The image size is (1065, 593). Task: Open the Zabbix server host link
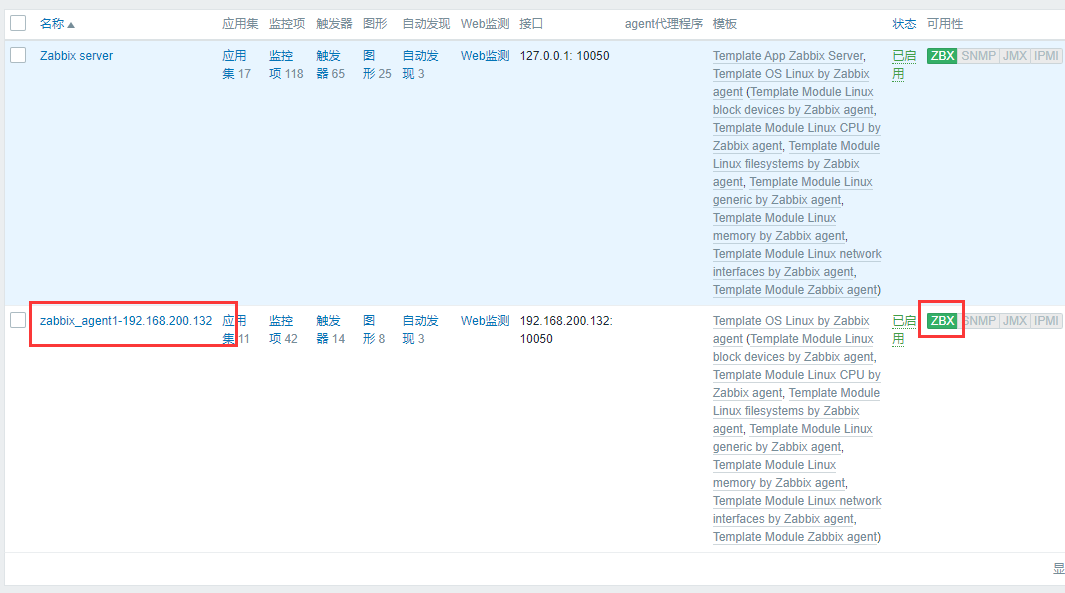point(76,56)
